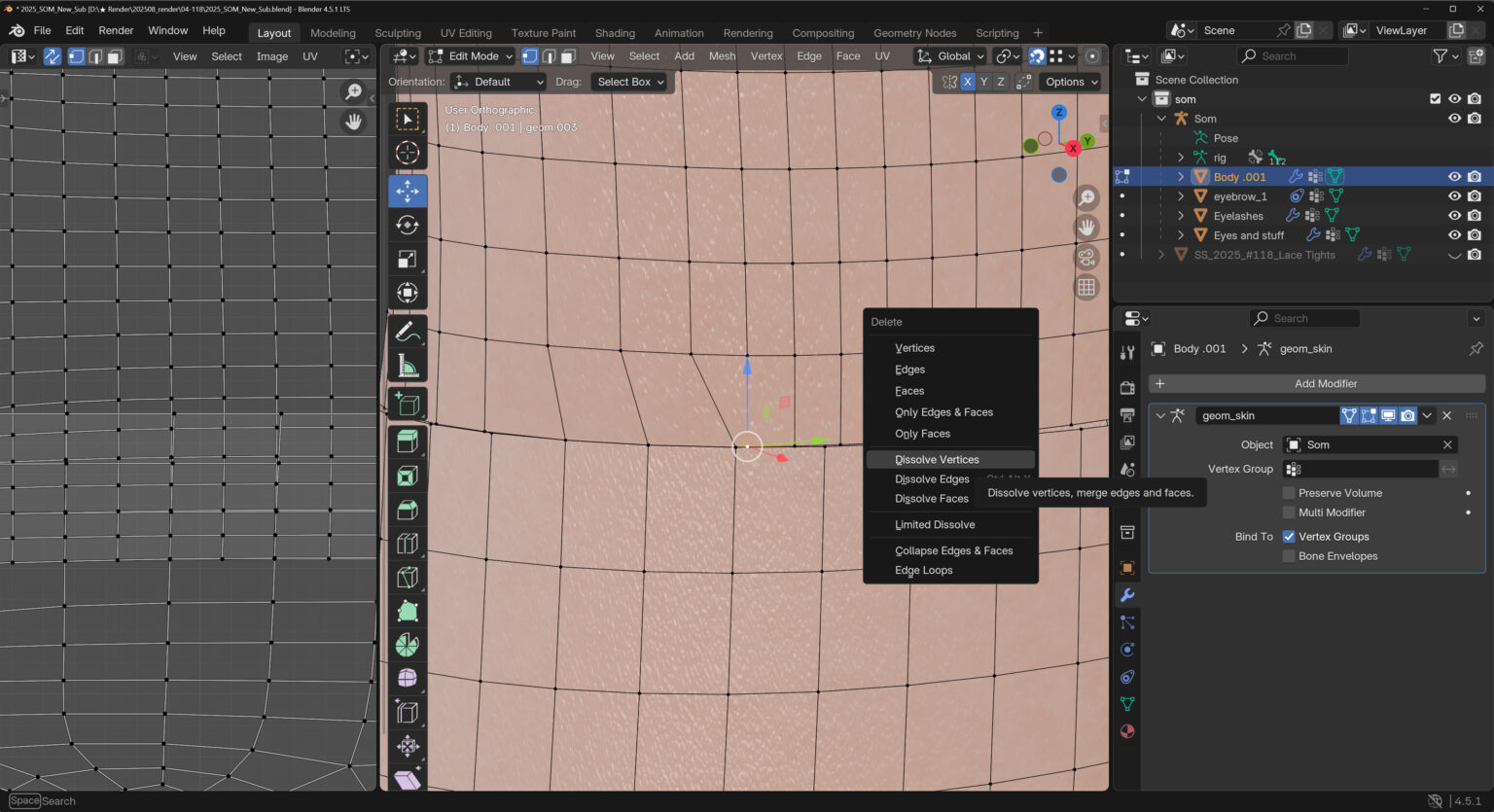Enable Preserve Volume checkbox
The height and width of the screenshot is (812, 1494).
click(x=1289, y=493)
